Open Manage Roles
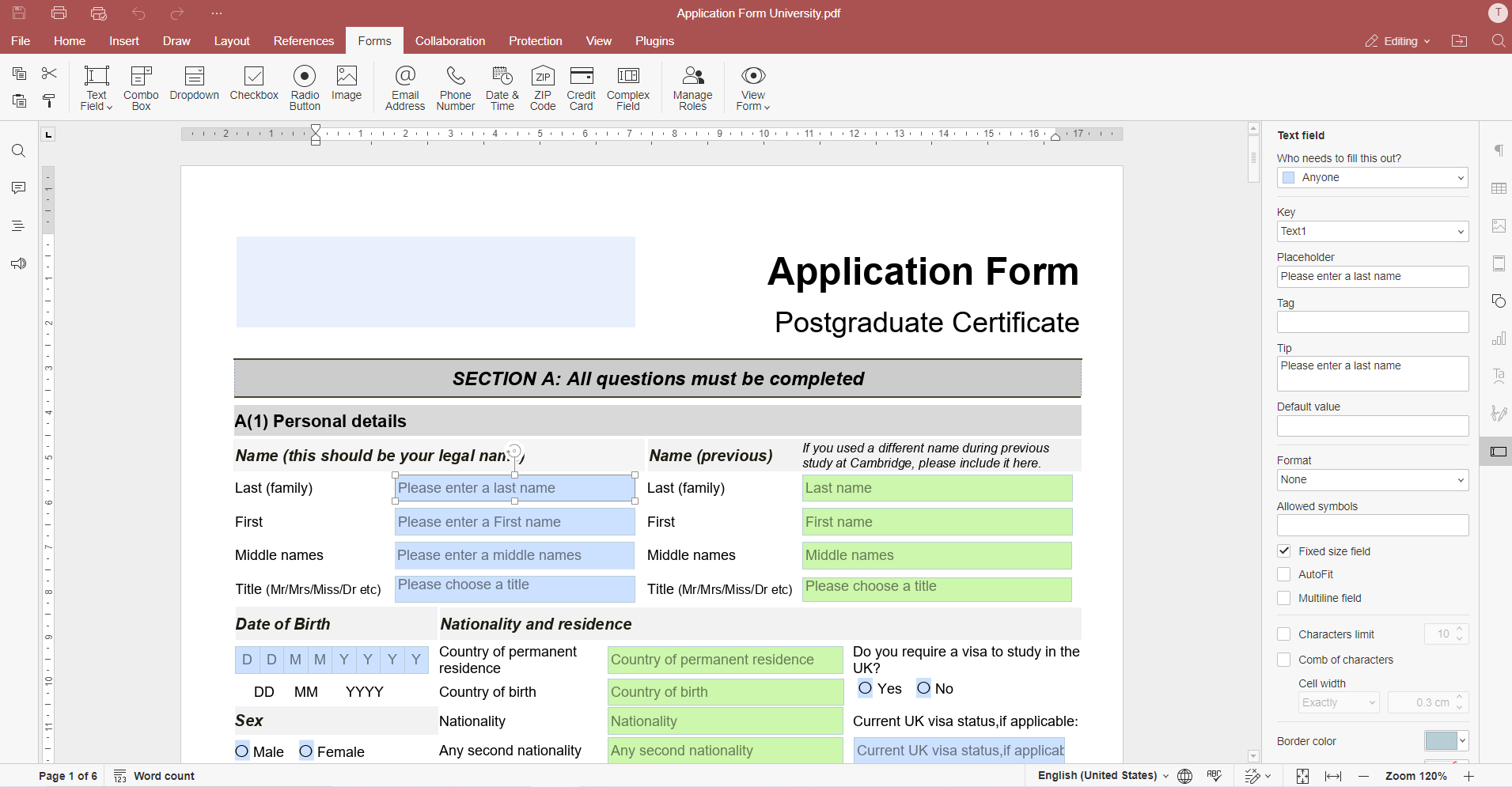This screenshot has width=1512, height=787. 692,87
